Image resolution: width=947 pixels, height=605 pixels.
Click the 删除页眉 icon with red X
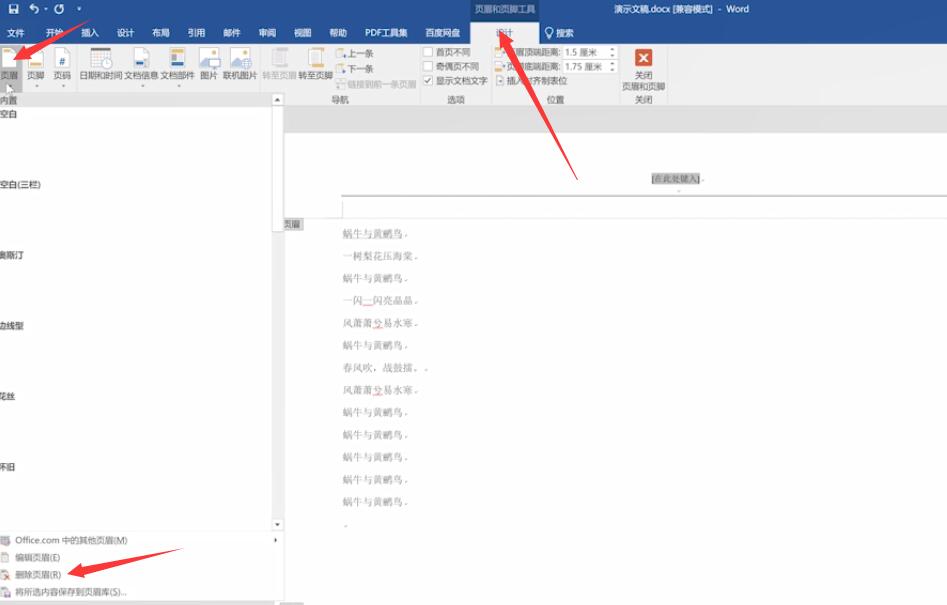(5, 574)
